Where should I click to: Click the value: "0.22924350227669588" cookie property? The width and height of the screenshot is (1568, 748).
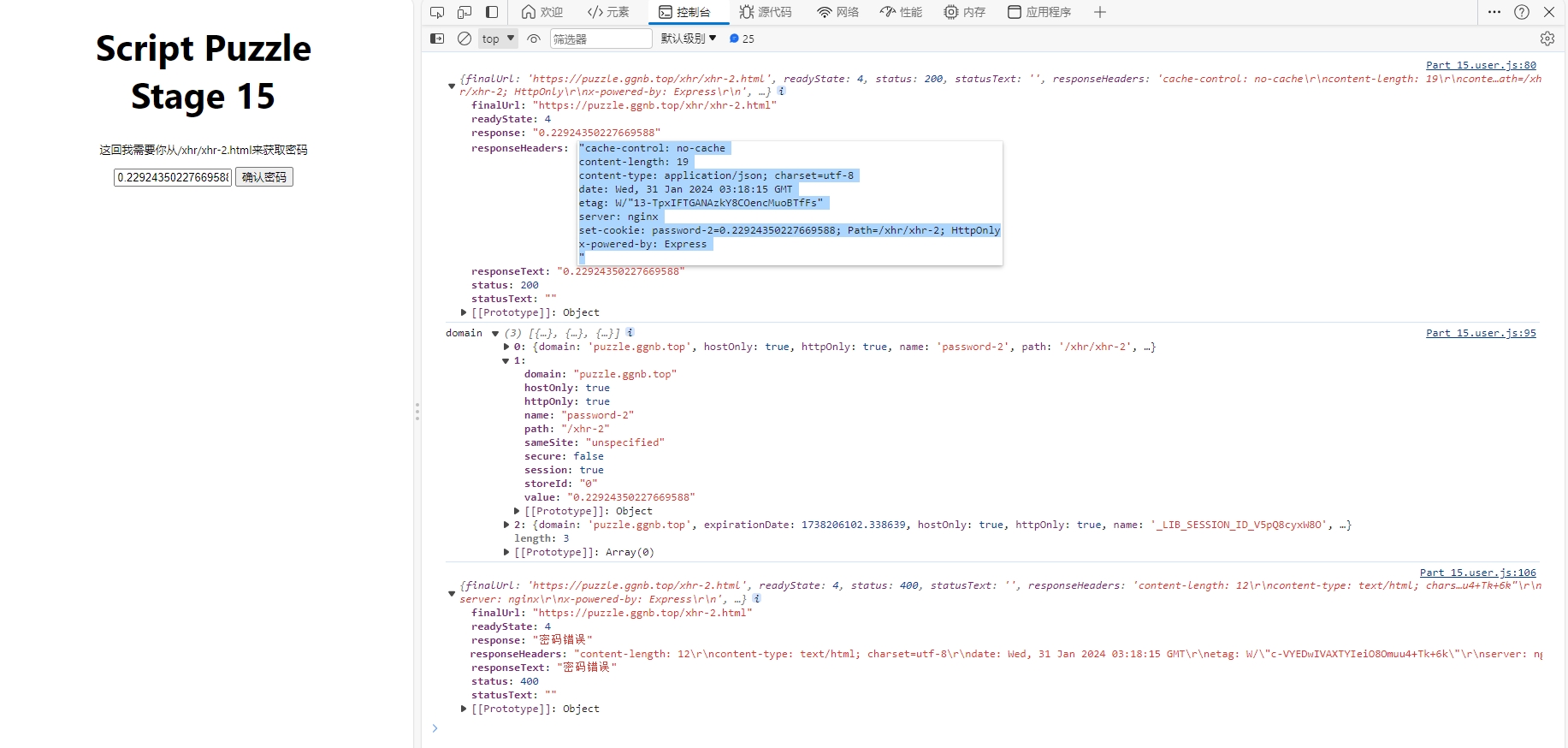610,497
